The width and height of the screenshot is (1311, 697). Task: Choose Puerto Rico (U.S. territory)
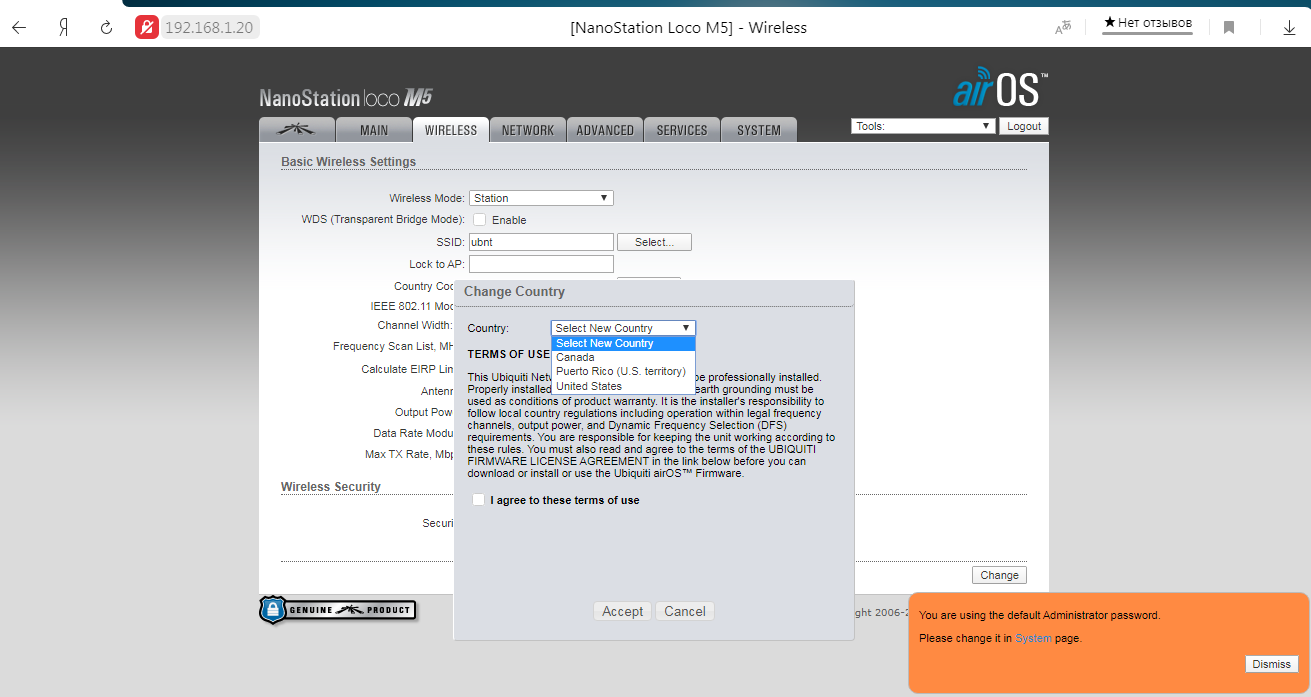tap(623, 371)
